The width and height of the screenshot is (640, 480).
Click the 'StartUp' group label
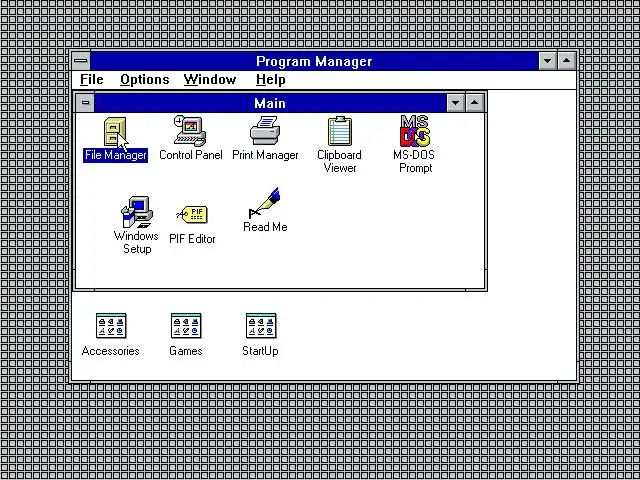pyautogui.click(x=260, y=351)
